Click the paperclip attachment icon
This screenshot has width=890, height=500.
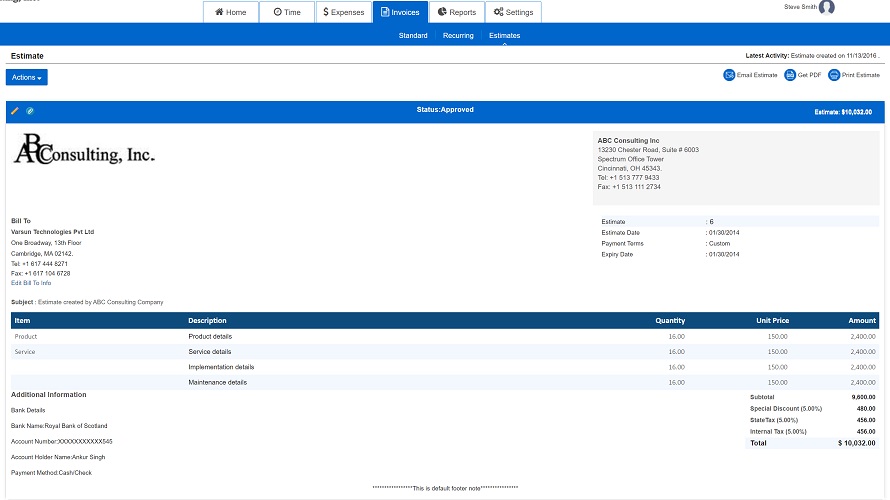click(30, 110)
